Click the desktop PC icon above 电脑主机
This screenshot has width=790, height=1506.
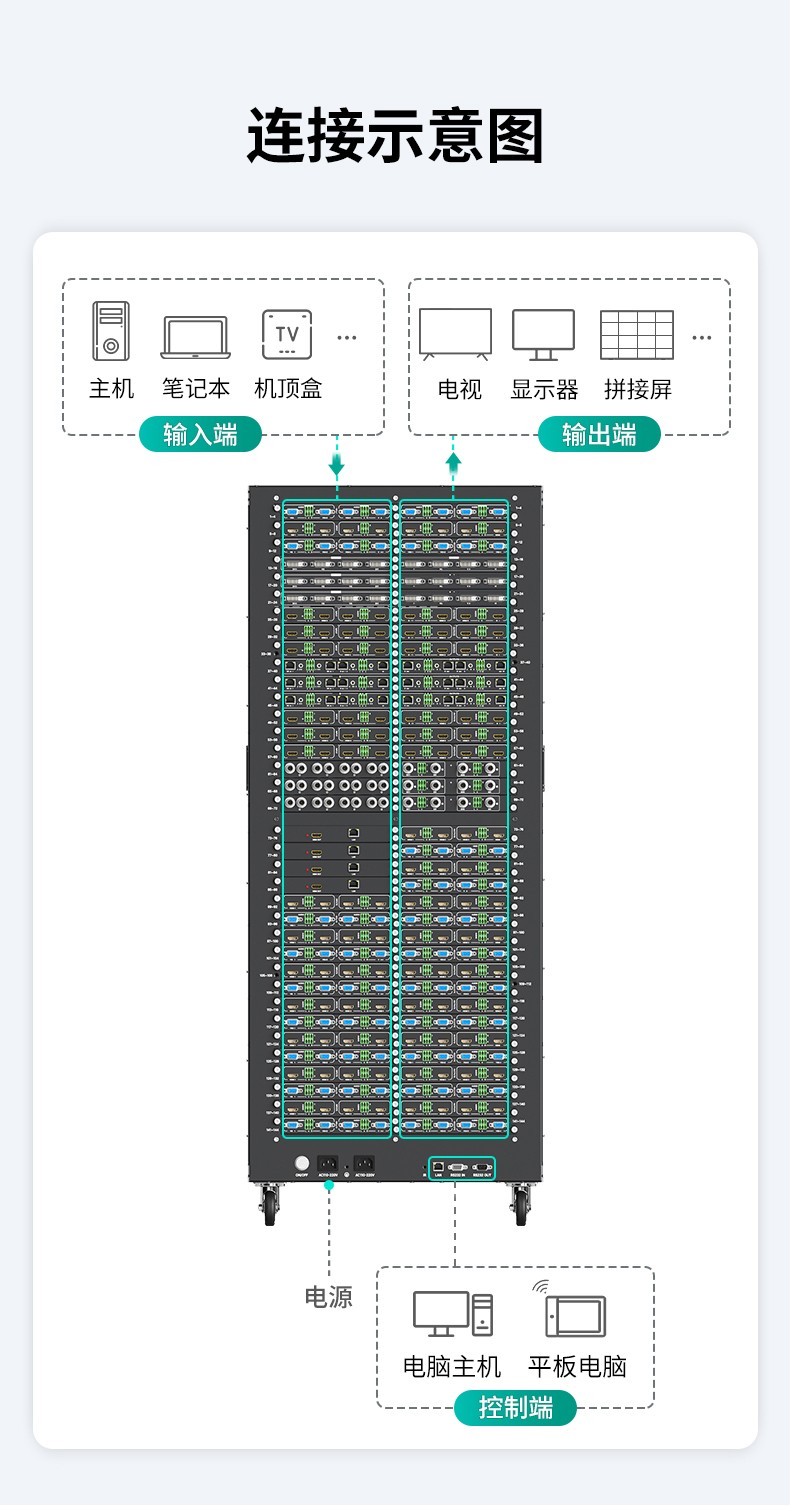click(453, 1314)
